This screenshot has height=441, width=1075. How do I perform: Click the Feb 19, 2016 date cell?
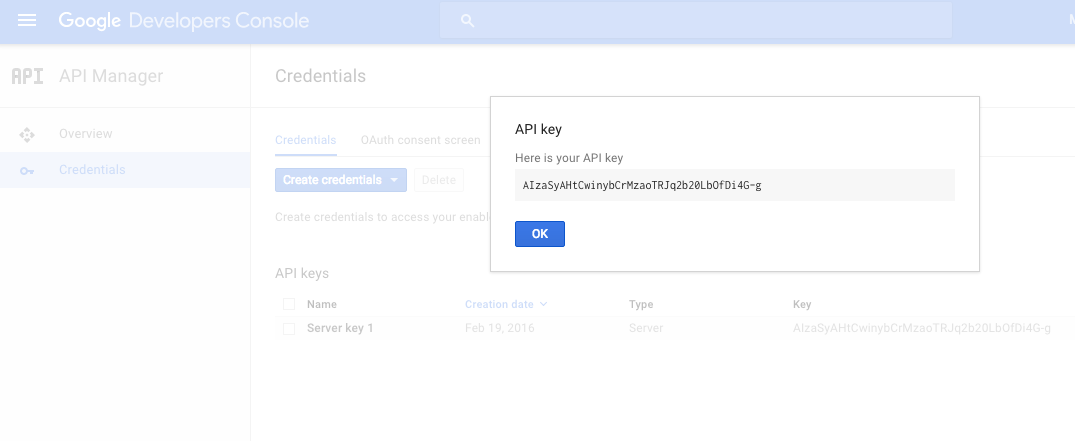[x=500, y=328]
